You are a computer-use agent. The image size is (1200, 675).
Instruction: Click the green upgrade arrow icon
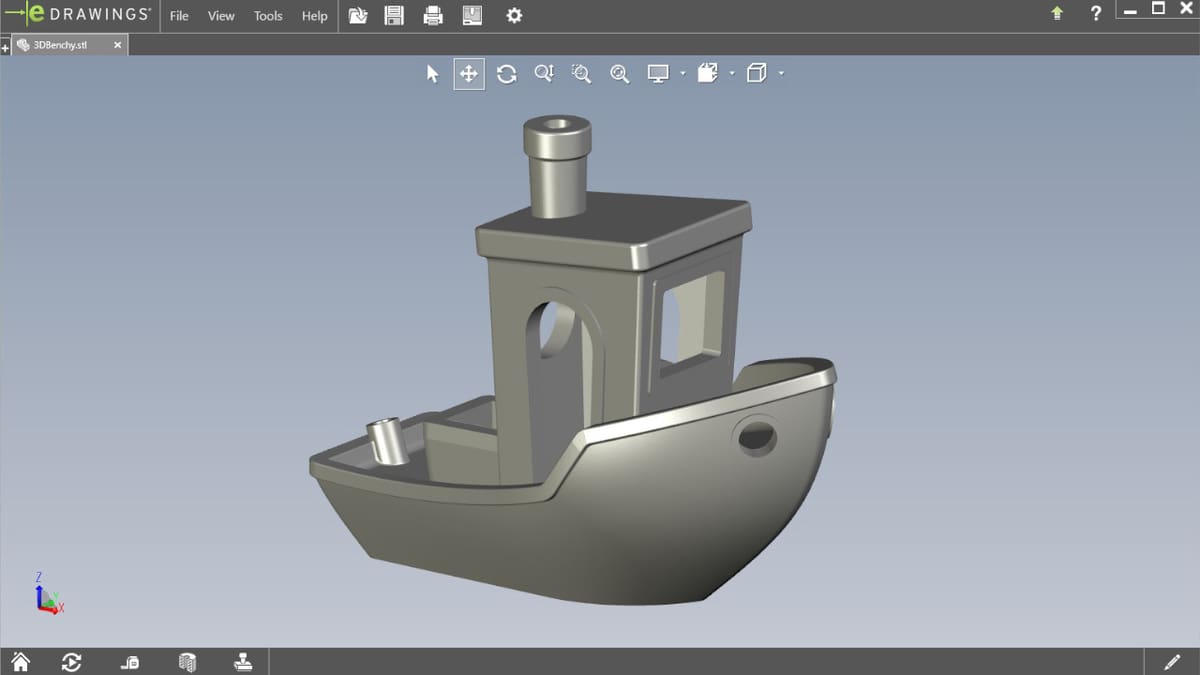[1057, 14]
